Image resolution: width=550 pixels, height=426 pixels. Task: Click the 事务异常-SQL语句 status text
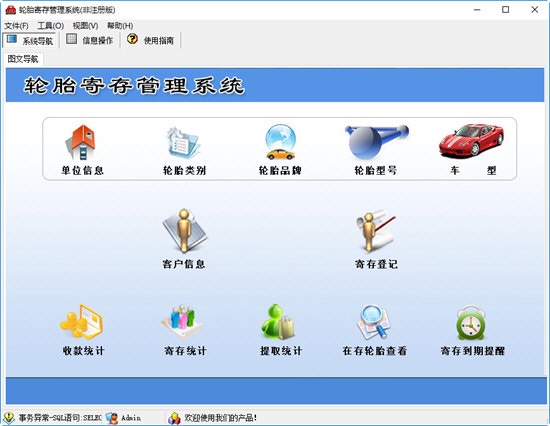pos(60,418)
